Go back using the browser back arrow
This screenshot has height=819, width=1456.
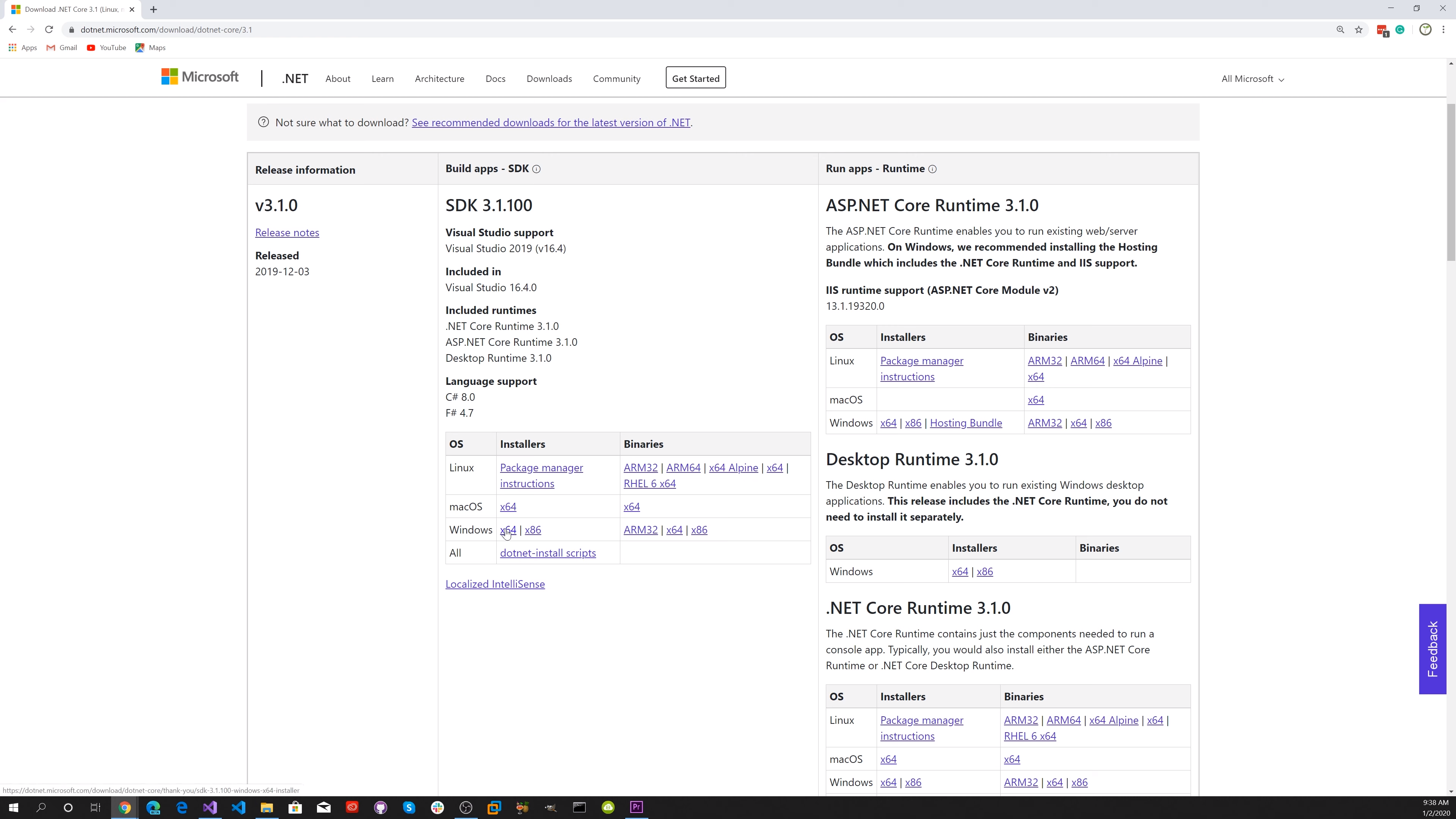pos(13,30)
